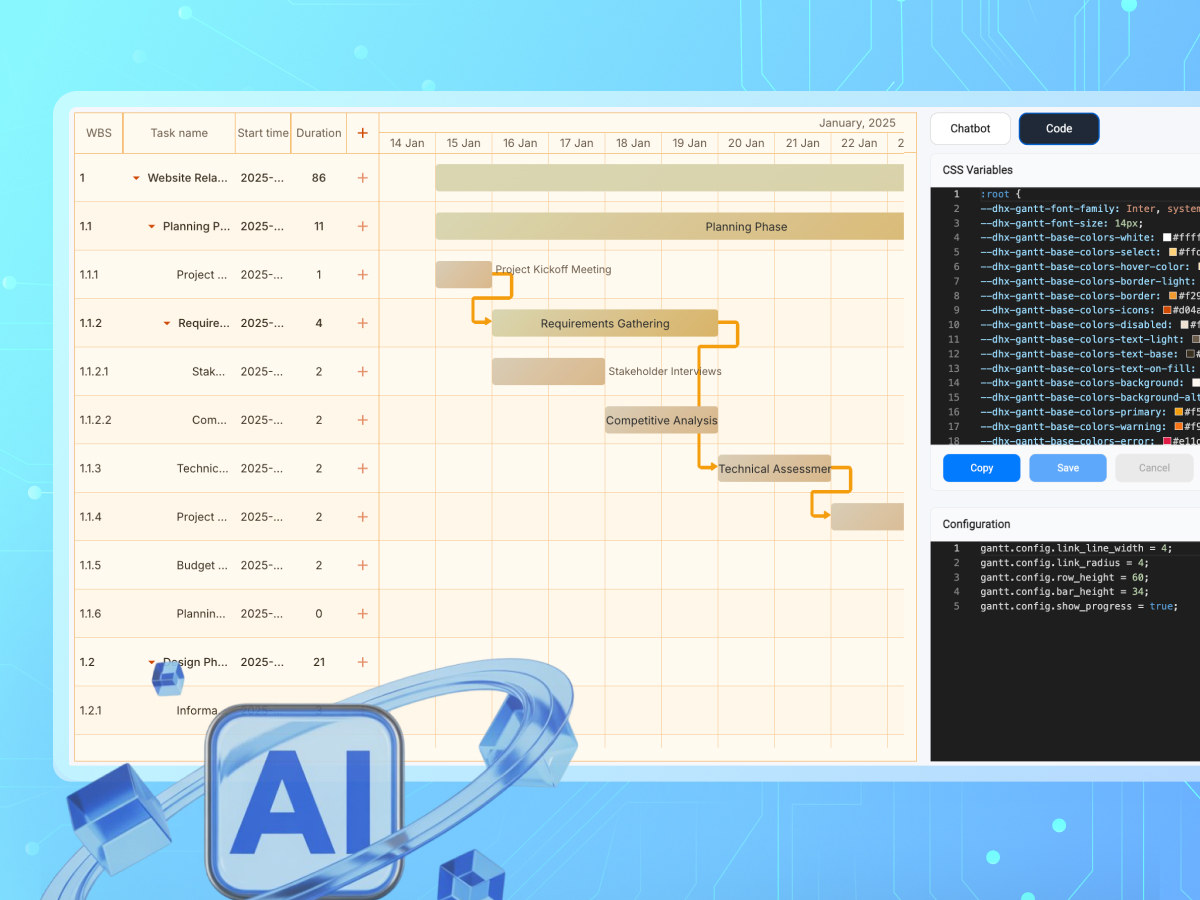Select the Plannin... task row 1.1.6

[x=226, y=614]
